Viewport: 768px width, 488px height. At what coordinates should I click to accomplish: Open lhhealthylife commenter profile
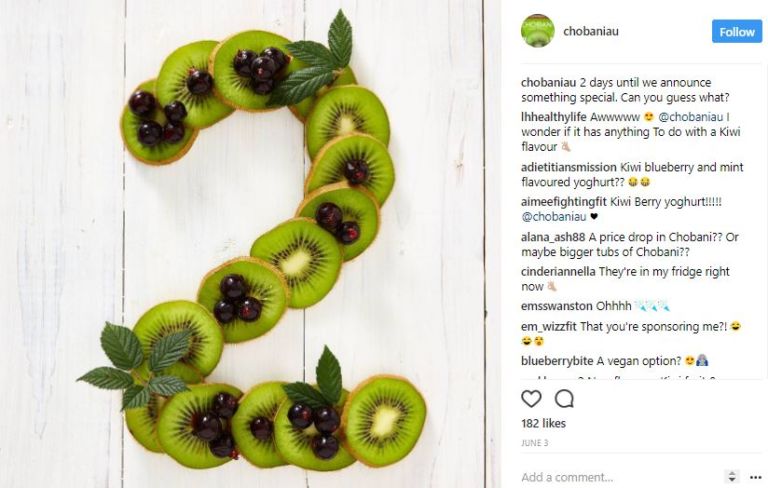[x=553, y=117]
